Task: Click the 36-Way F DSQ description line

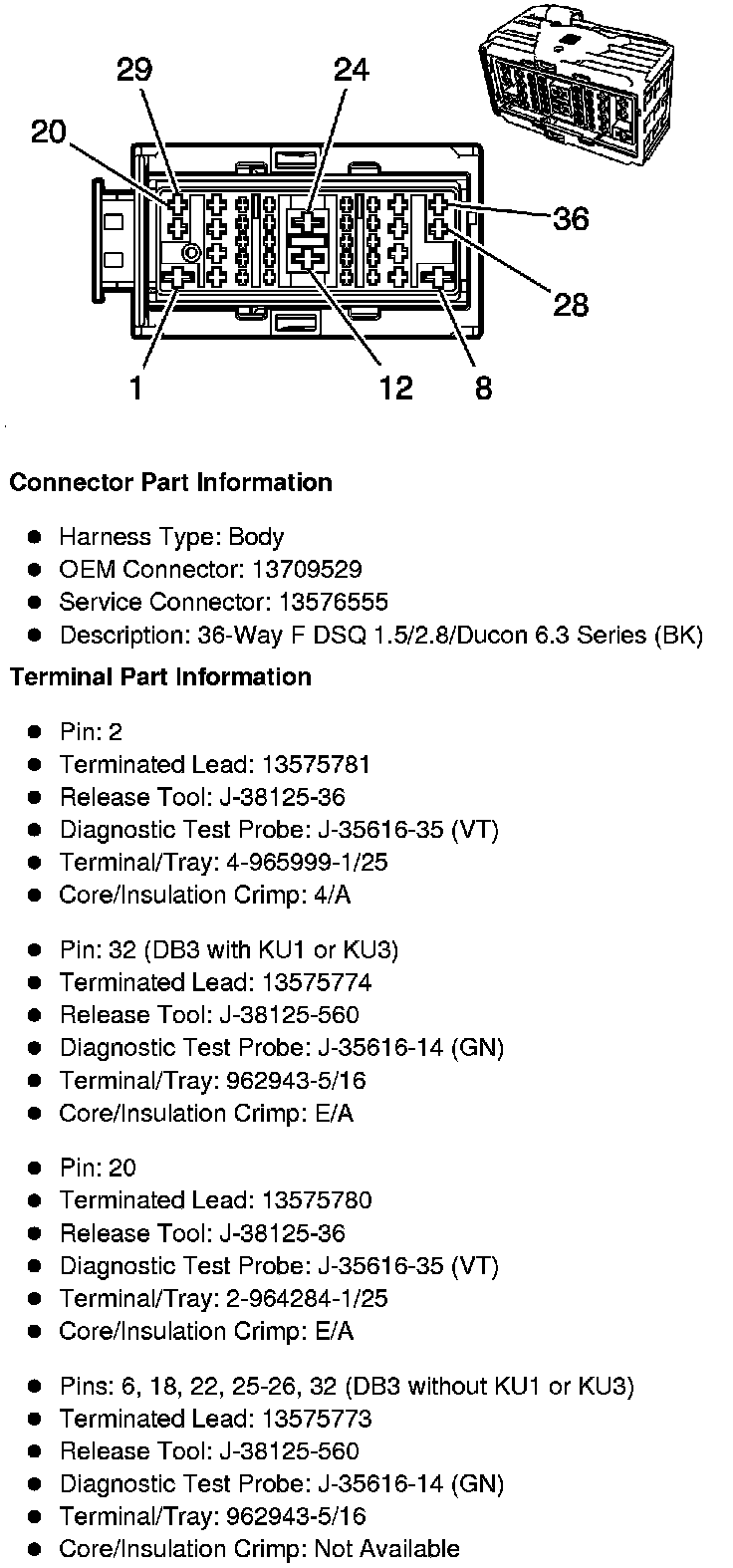Action: tap(381, 636)
